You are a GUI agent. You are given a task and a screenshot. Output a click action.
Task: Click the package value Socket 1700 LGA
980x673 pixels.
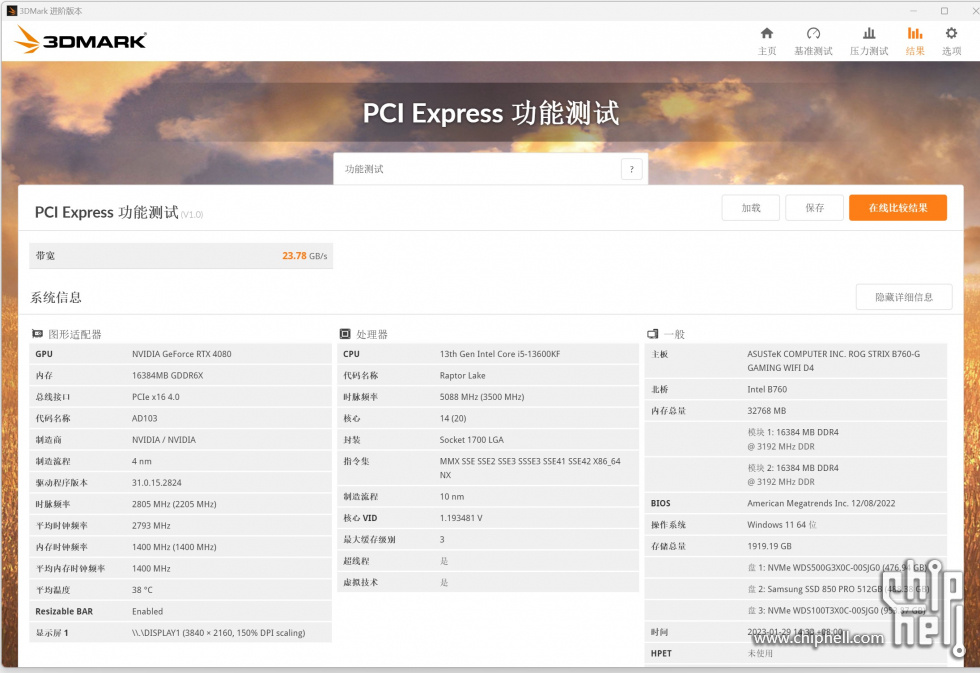point(471,439)
